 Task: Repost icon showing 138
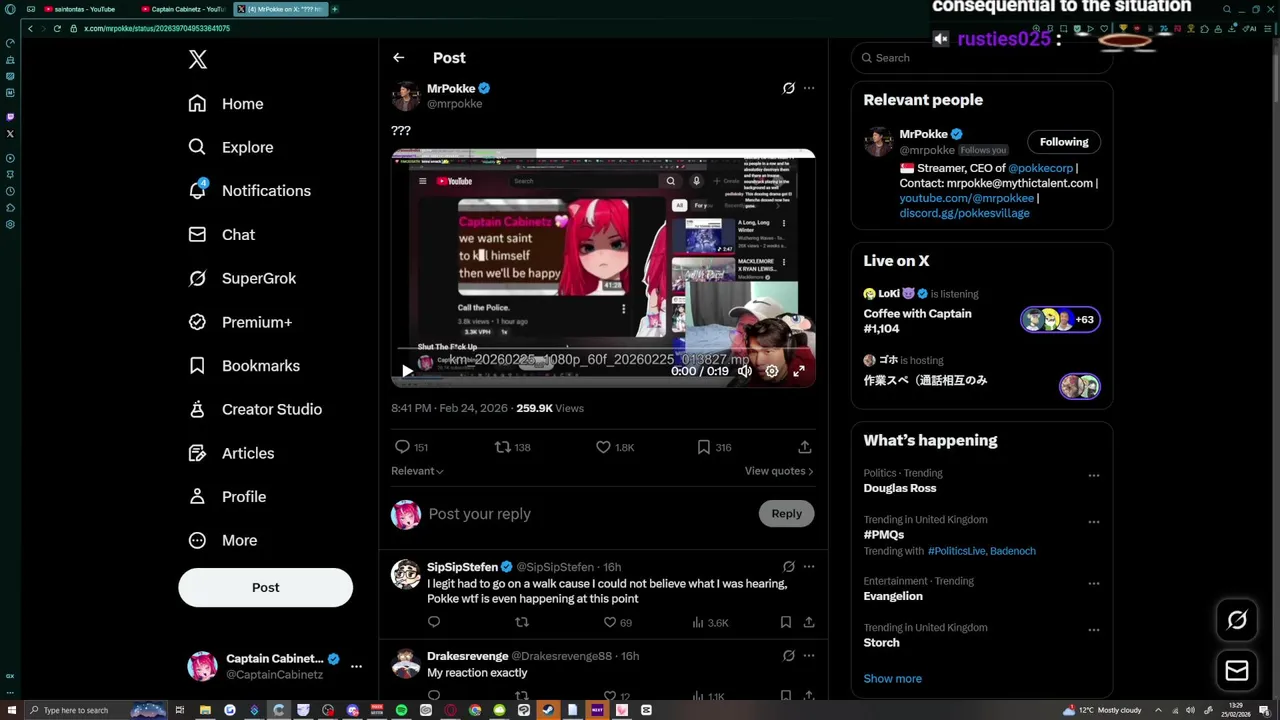click(x=503, y=447)
